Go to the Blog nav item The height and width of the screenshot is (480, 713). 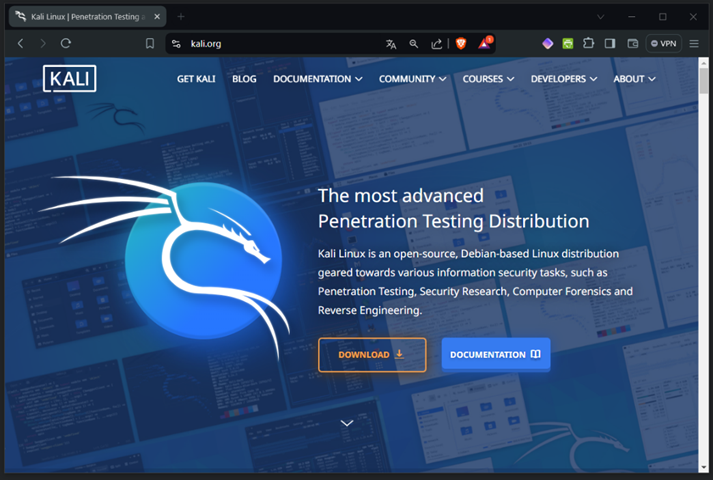[x=244, y=79]
